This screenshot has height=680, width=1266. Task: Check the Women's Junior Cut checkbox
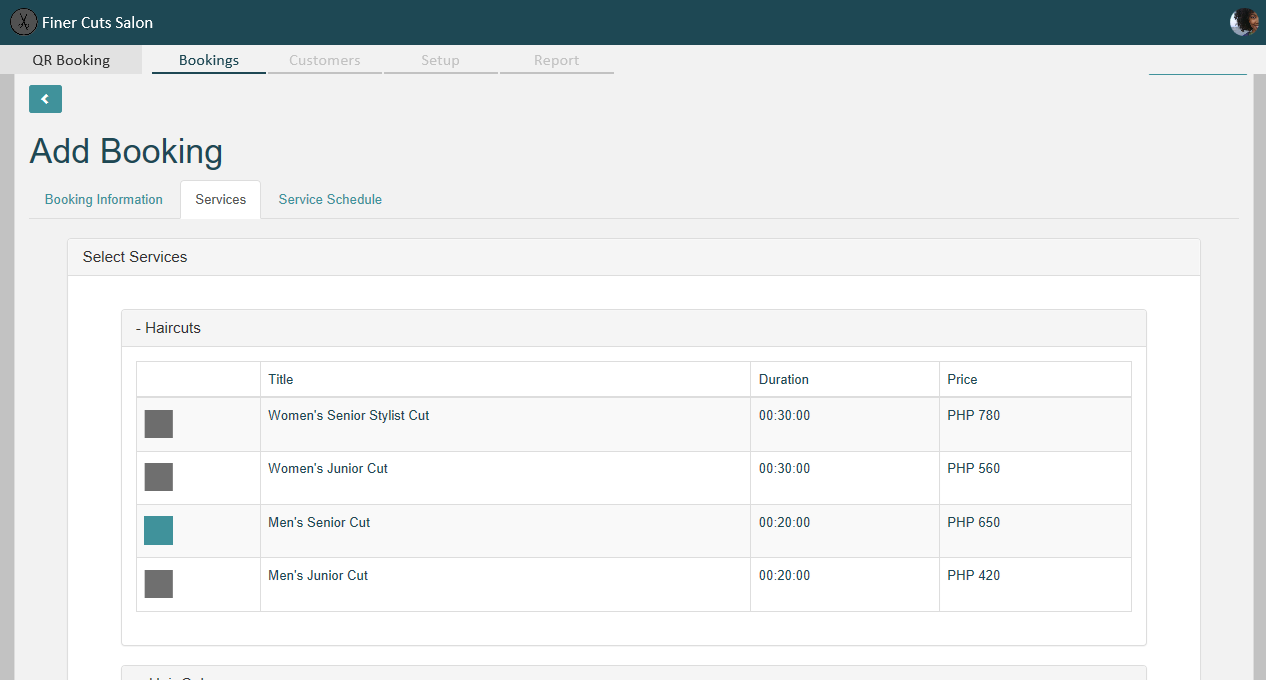(159, 477)
